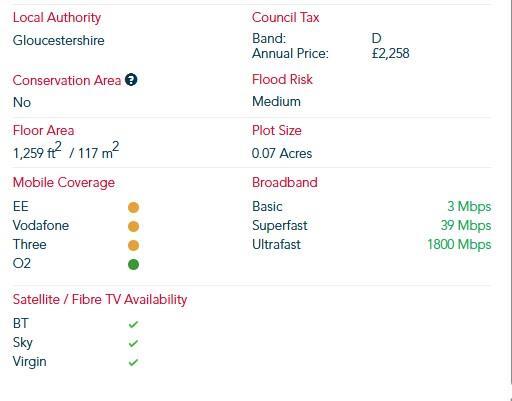The width and height of the screenshot is (512, 401).
Task: Click the Sky availability check mark
Action: click(133, 343)
